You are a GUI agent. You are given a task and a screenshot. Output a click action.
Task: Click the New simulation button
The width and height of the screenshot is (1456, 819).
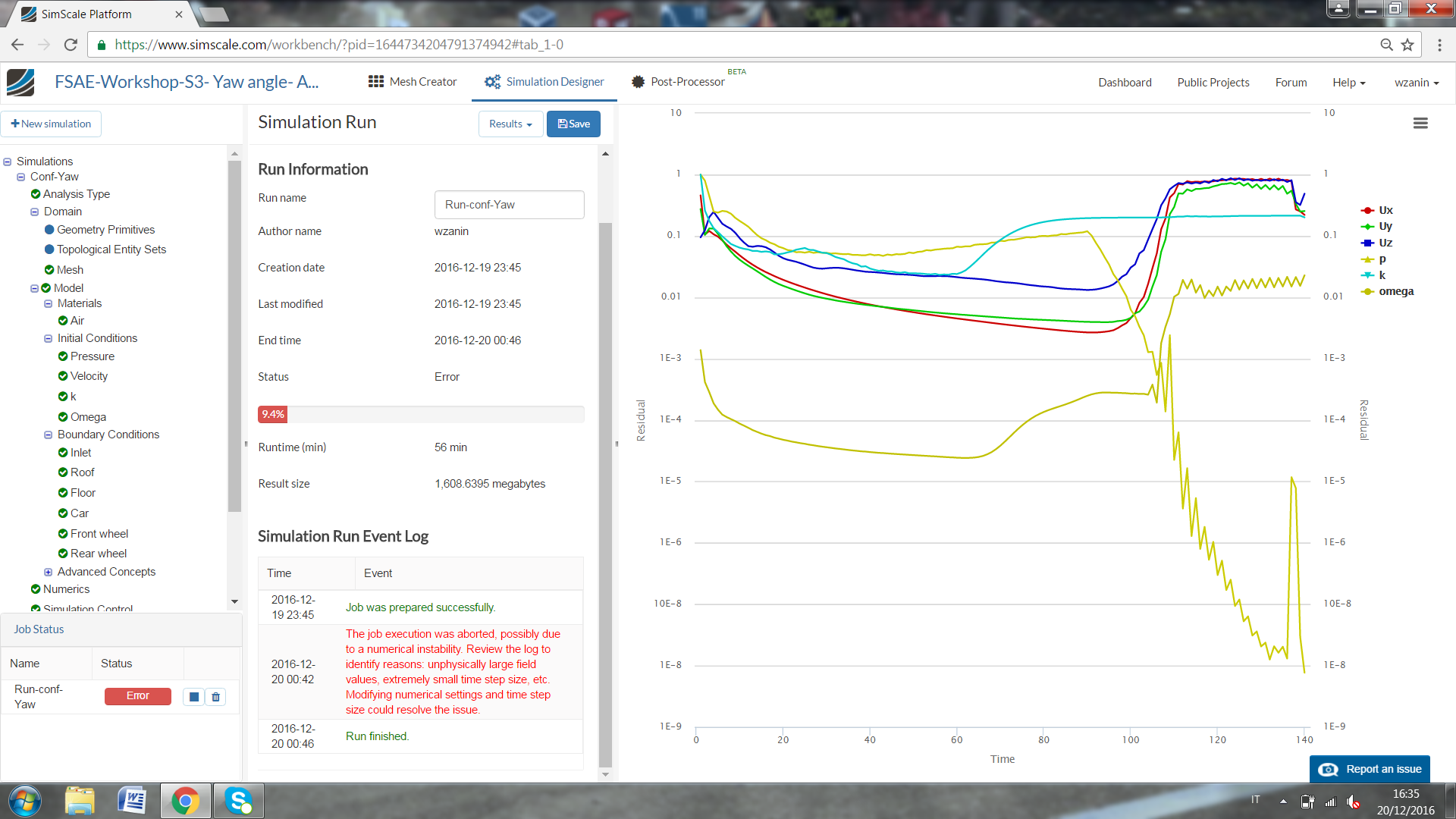pos(51,124)
